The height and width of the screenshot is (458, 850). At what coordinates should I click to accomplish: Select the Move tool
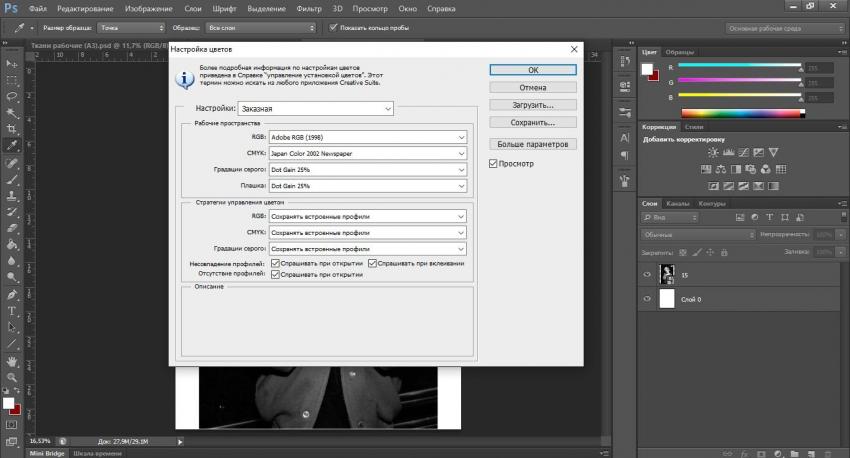click(x=12, y=63)
